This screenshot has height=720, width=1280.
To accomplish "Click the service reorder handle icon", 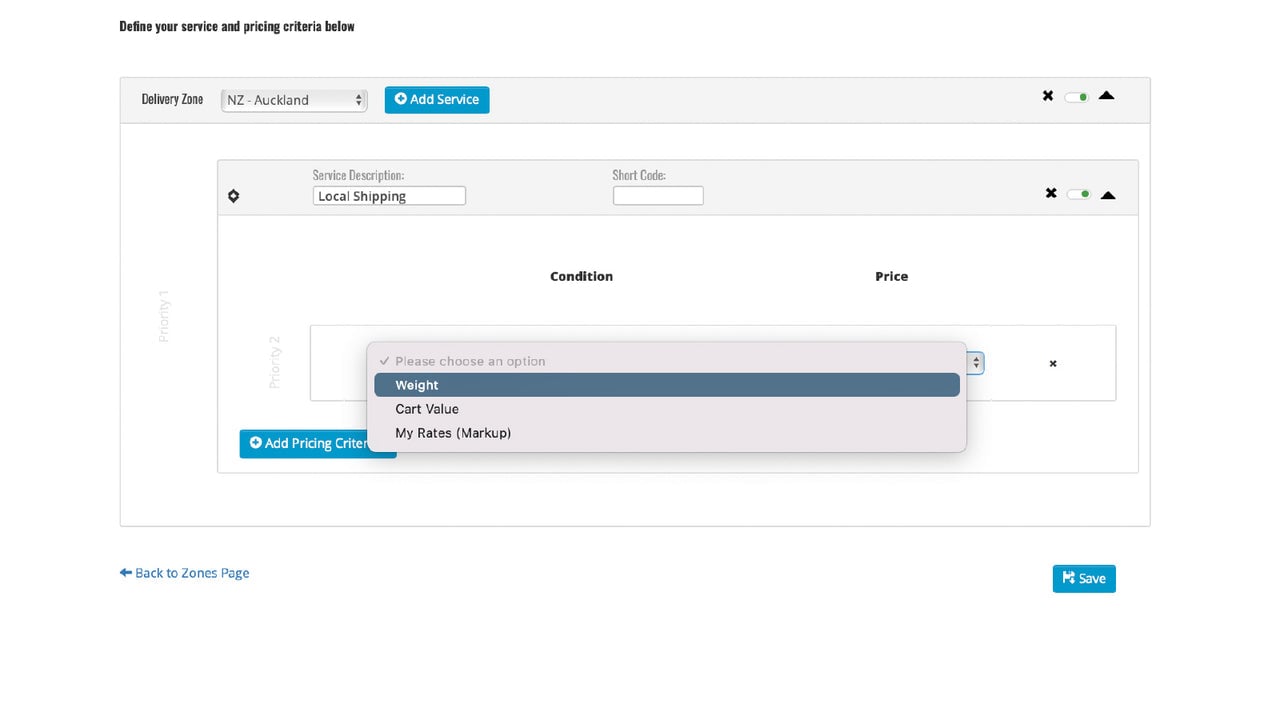I will [233, 196].
